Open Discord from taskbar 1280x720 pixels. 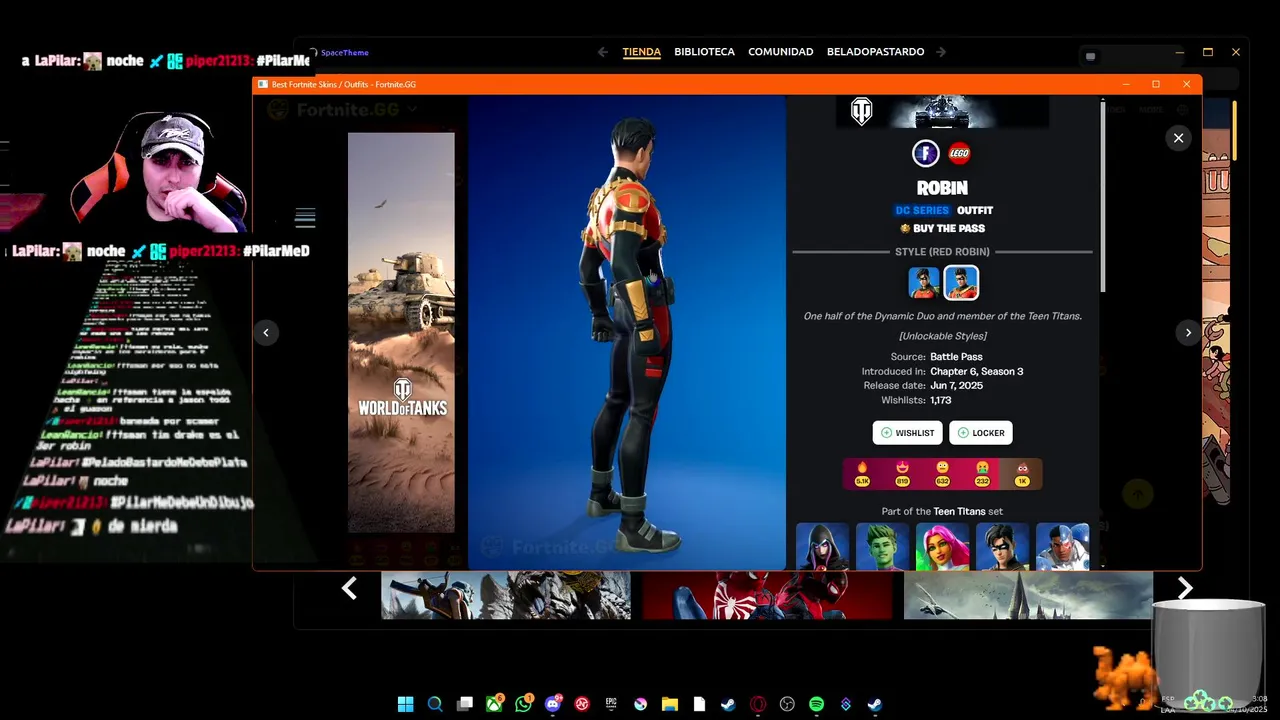pos(553,704)
